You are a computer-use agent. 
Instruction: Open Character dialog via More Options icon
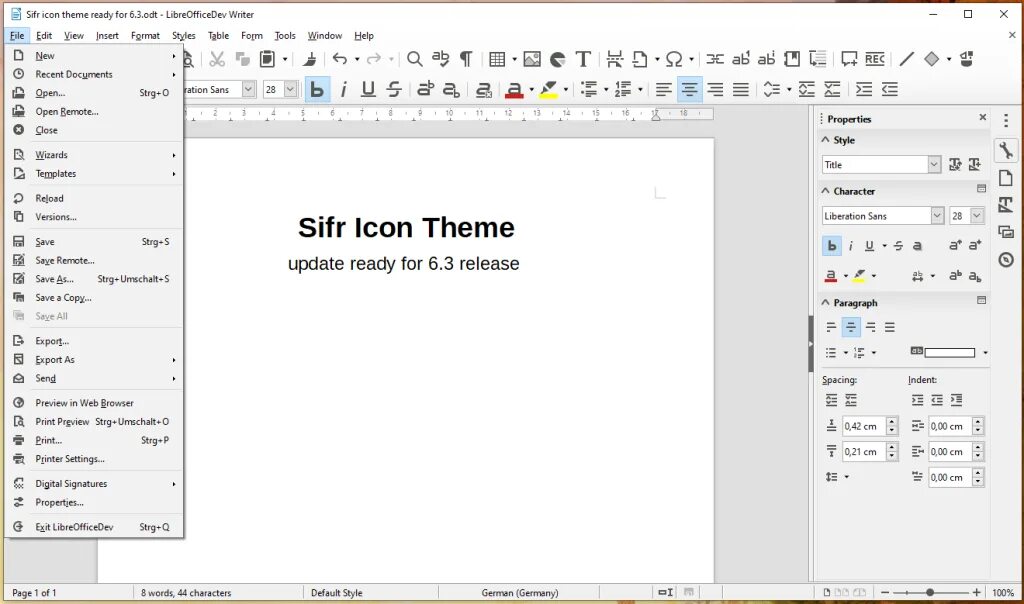[x=981, y=189]
